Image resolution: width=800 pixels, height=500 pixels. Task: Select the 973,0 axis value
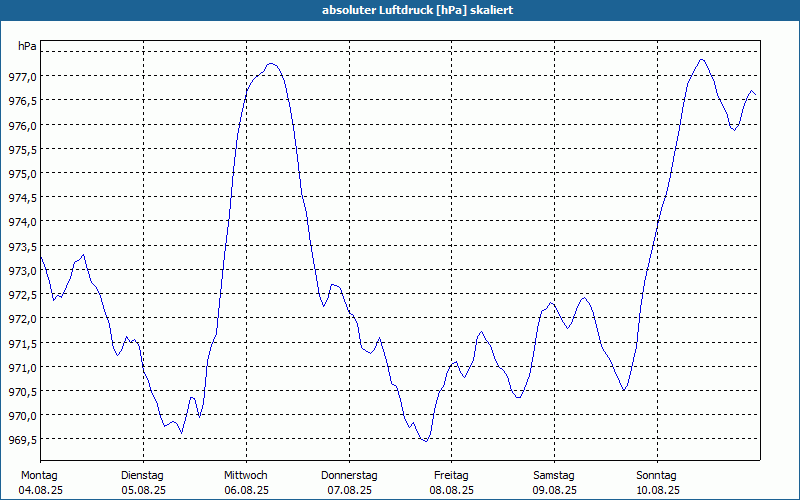[x=23, y=270]
